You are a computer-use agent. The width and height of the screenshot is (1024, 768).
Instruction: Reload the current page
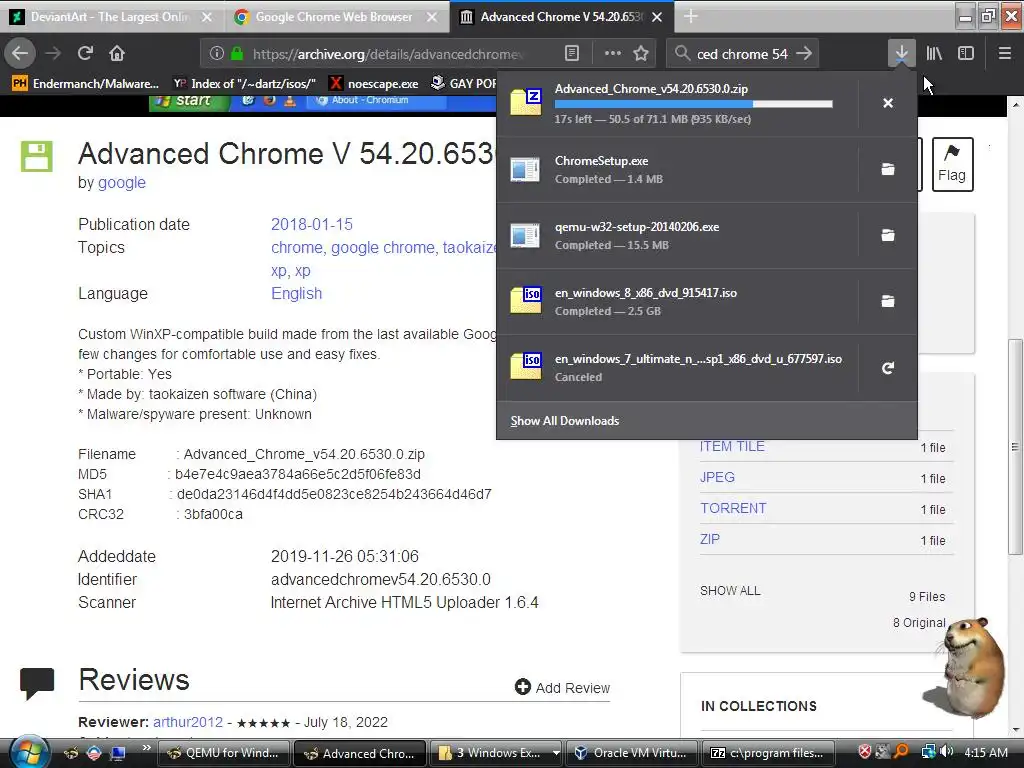(x=86, y=54)
